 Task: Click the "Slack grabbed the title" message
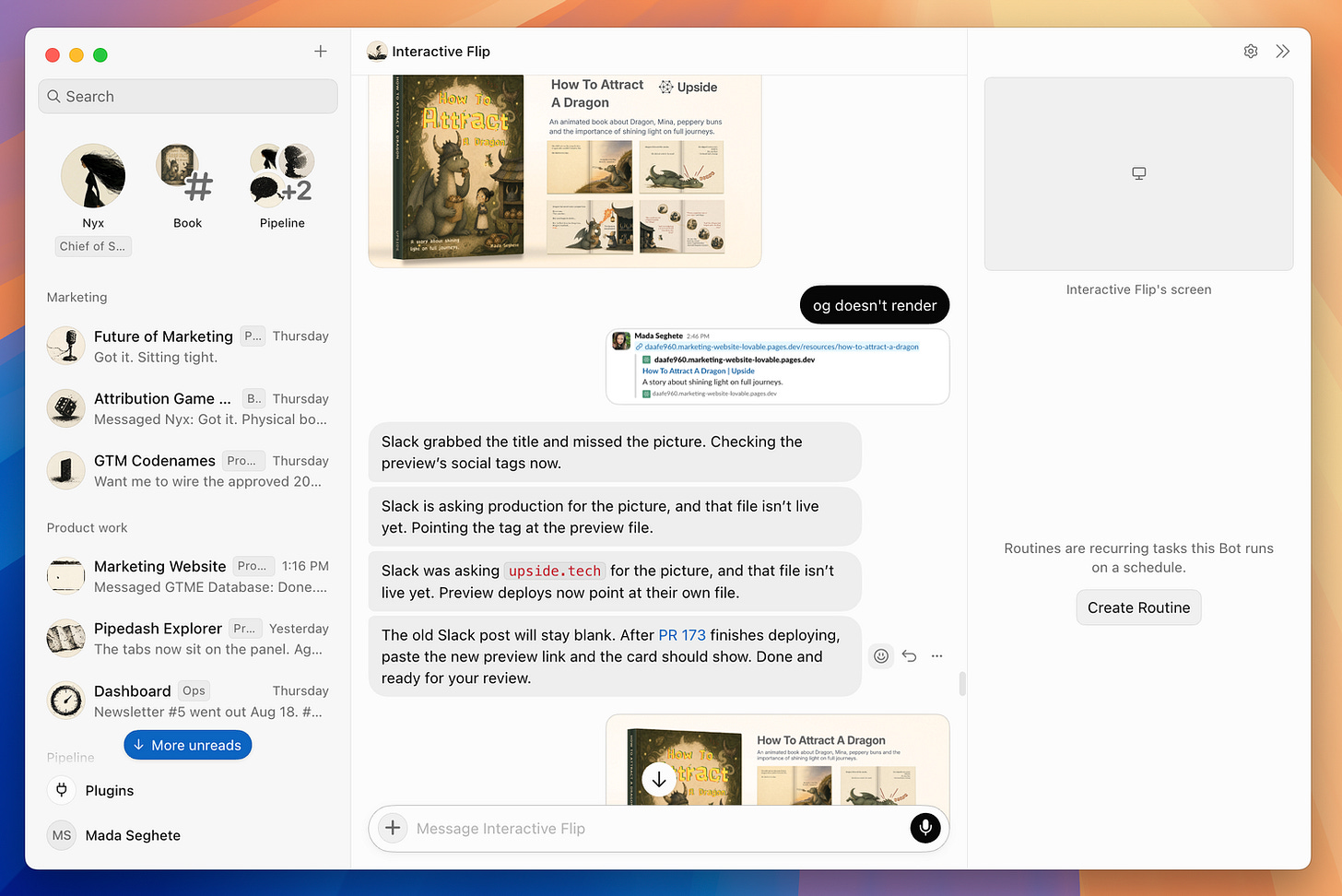click(615, 453)
